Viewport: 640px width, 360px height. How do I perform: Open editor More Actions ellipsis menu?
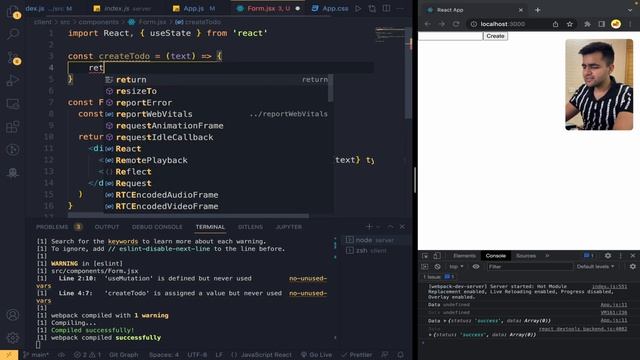click(x=400, y=8)
